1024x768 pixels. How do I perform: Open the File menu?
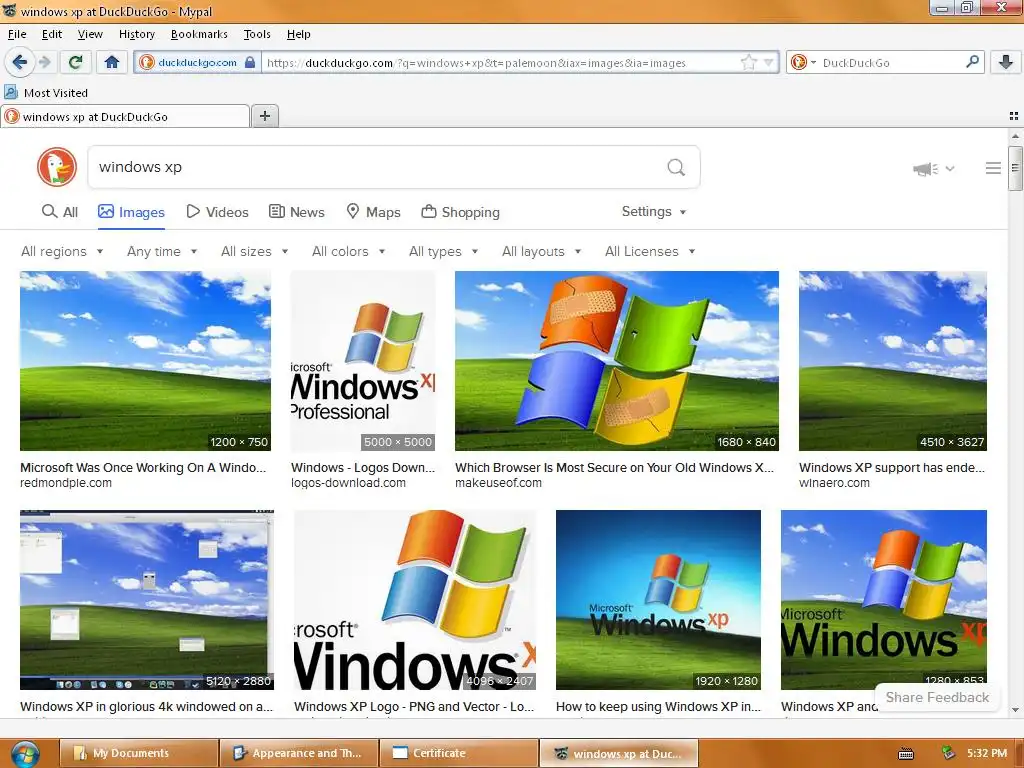[x=17, y=34]
